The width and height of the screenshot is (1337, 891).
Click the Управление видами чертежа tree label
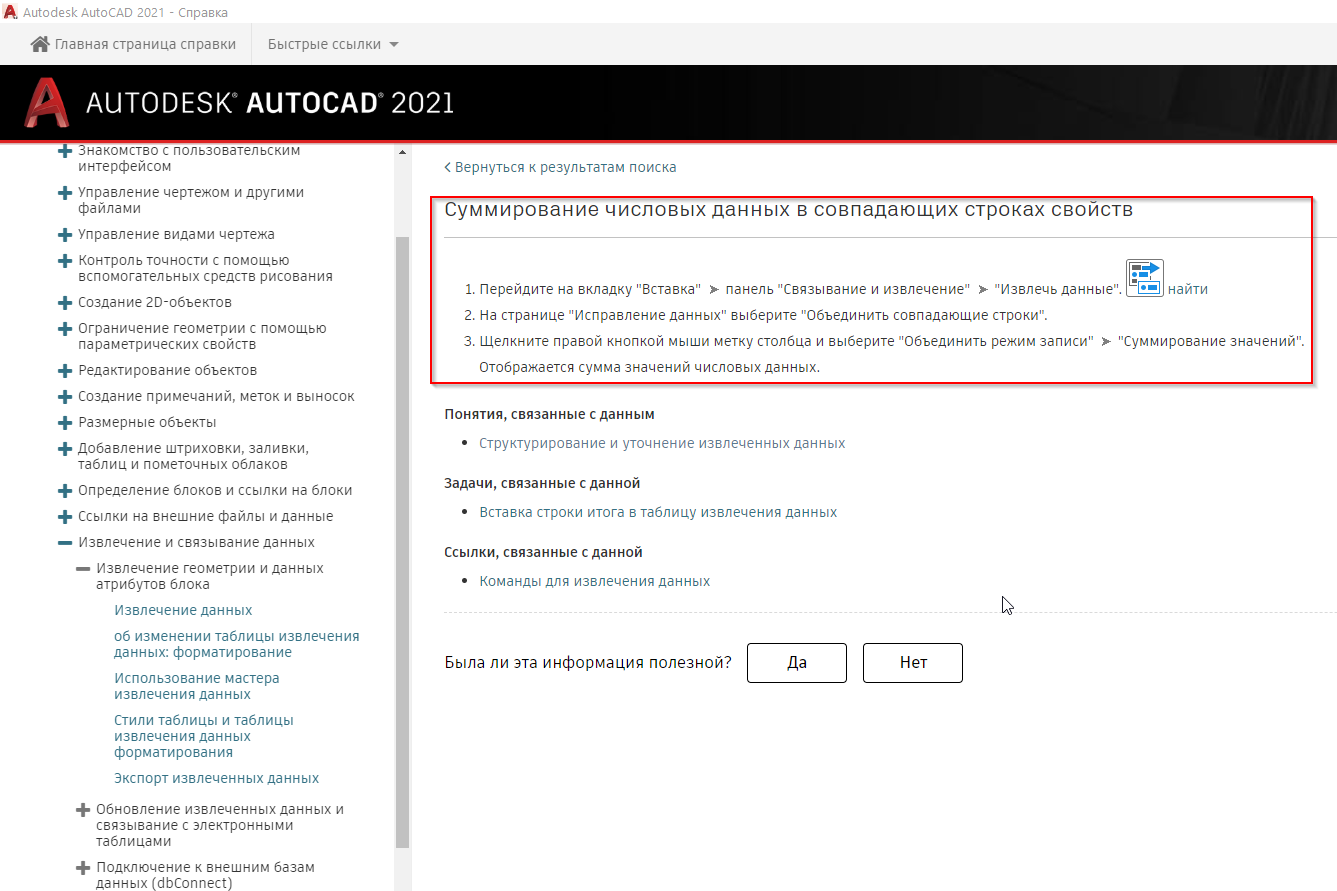coord(176,234)
